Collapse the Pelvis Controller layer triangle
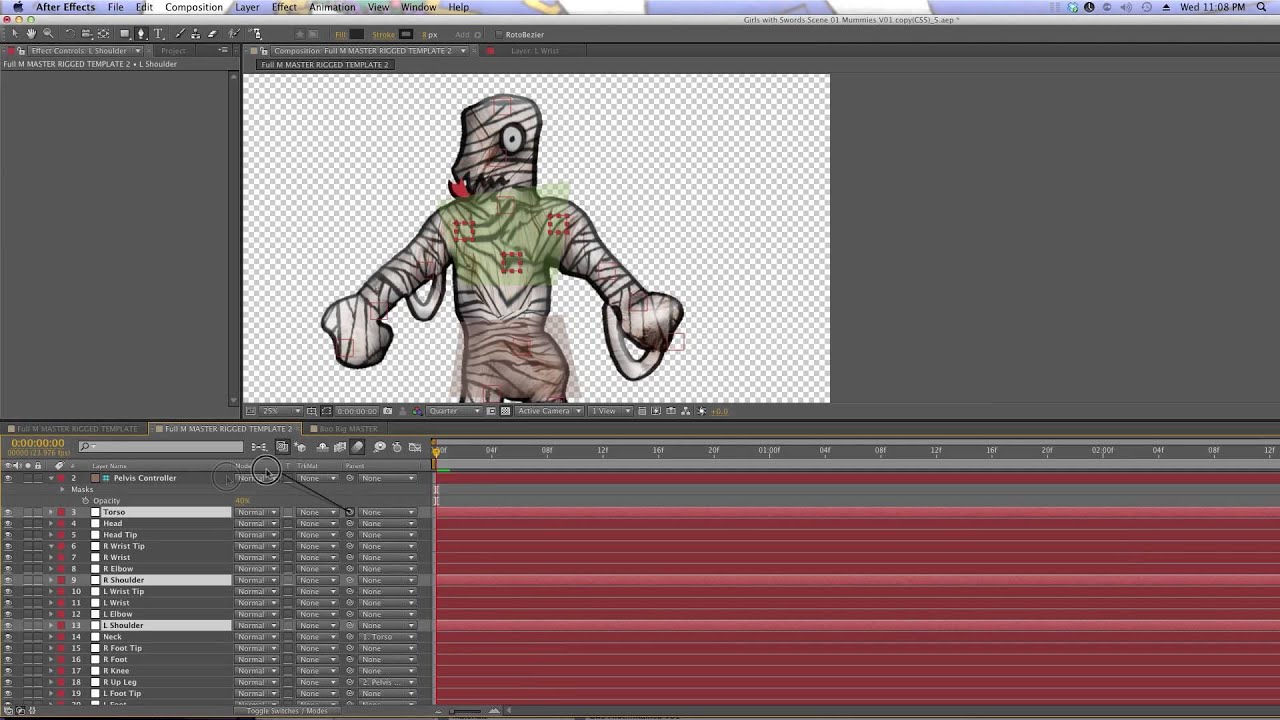 [x=51, y=478]
